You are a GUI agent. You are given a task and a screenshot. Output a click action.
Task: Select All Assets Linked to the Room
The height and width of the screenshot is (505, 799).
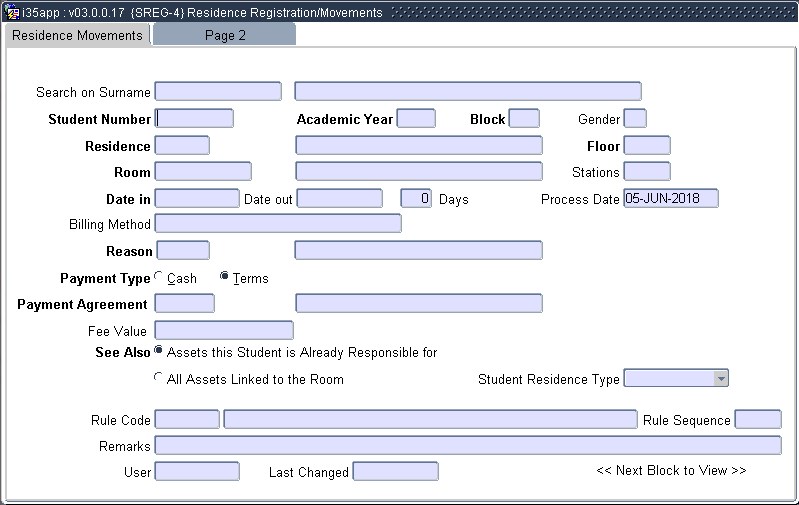[x=159, y=378]
